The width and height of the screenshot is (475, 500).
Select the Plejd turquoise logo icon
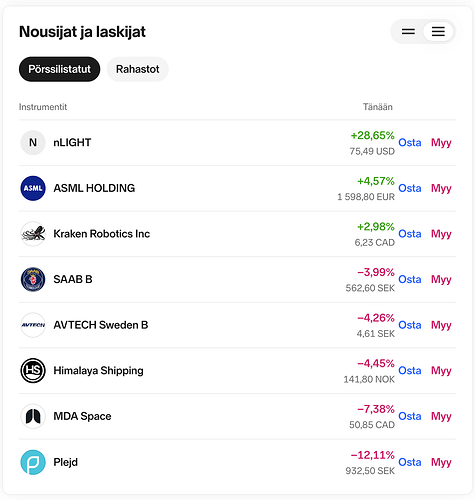(33, 462)
